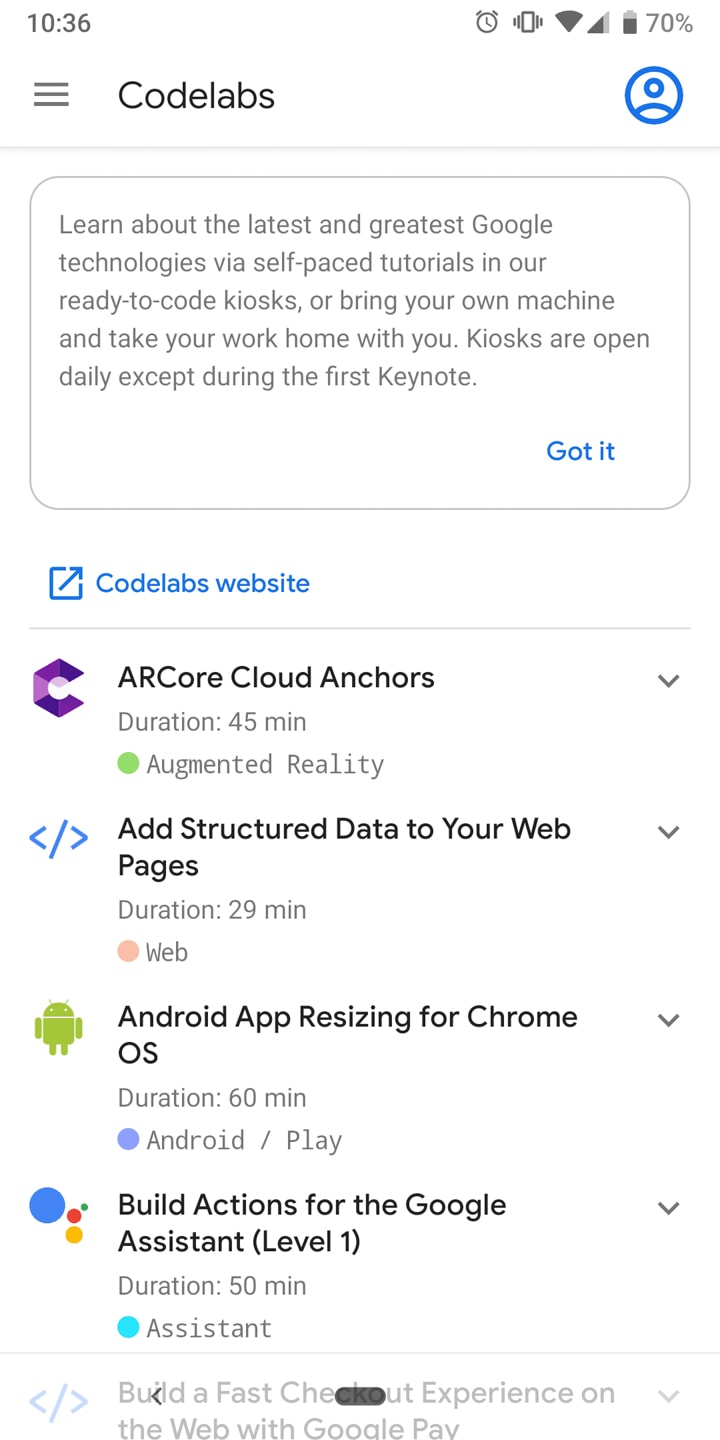
Task: Open the Codelabs website link
Action: (x=202, y=583)
